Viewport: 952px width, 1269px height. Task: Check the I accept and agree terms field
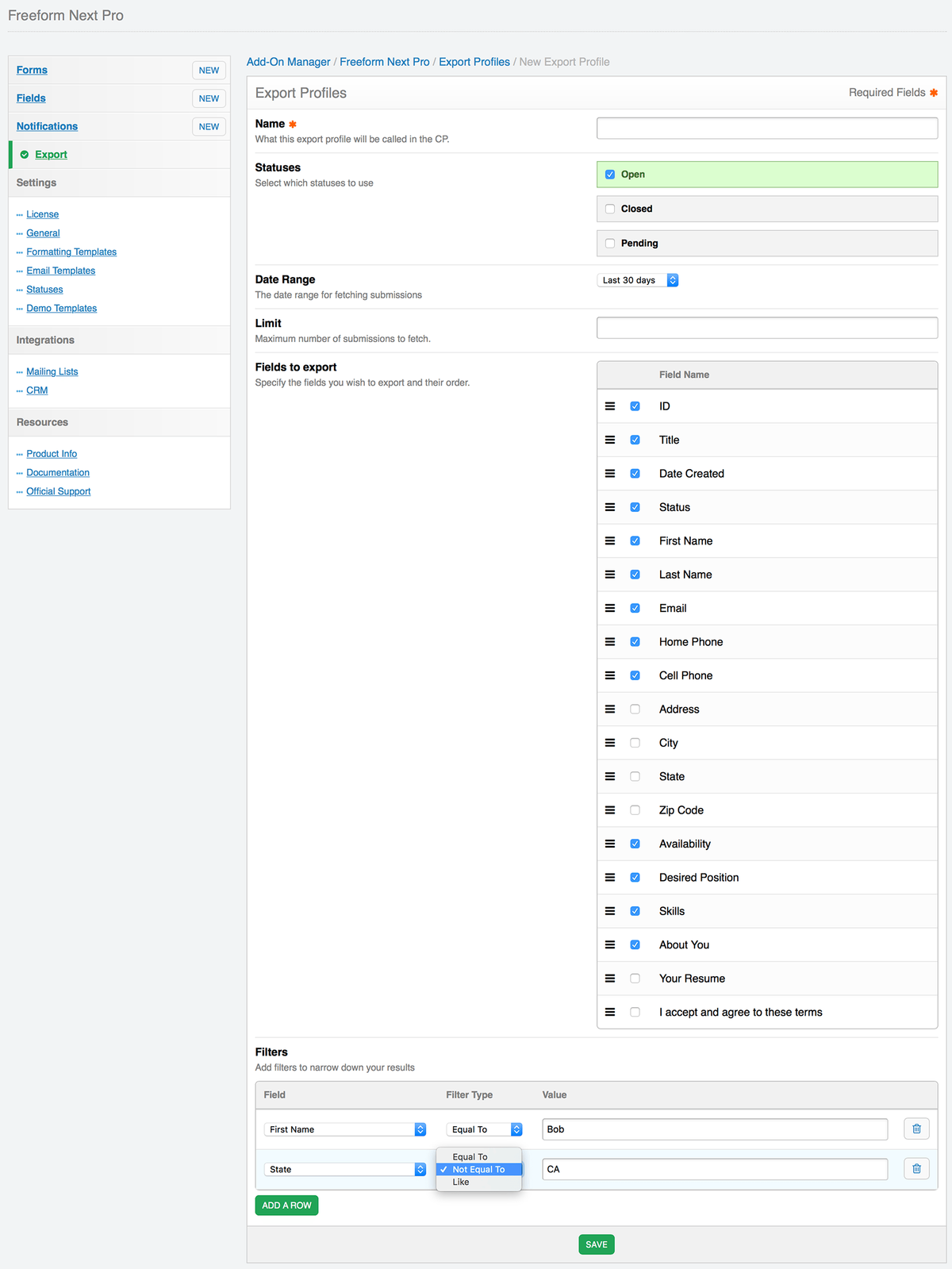635,1012
